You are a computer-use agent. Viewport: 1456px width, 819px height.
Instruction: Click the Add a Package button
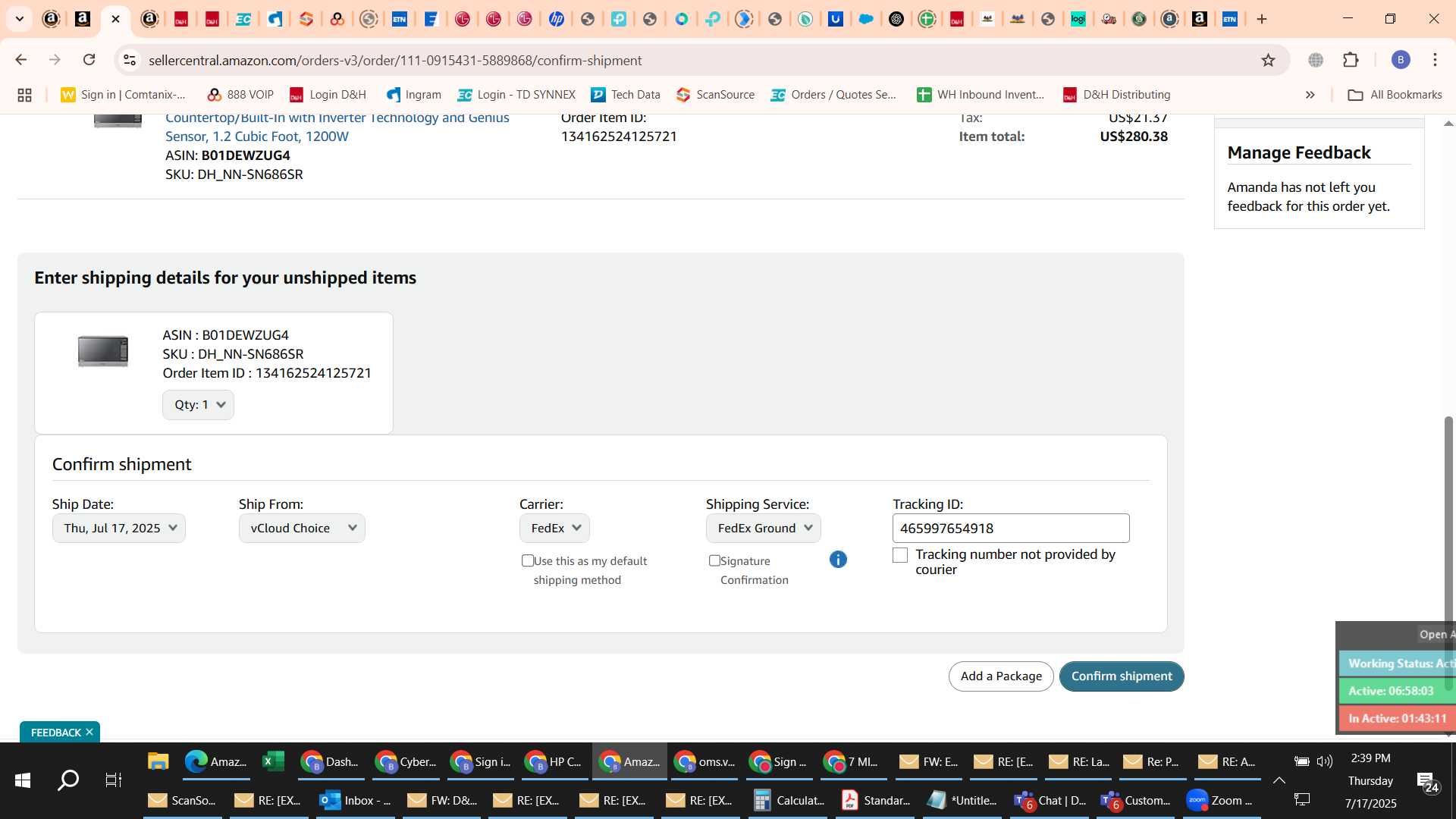click(x=1001, y=676)
